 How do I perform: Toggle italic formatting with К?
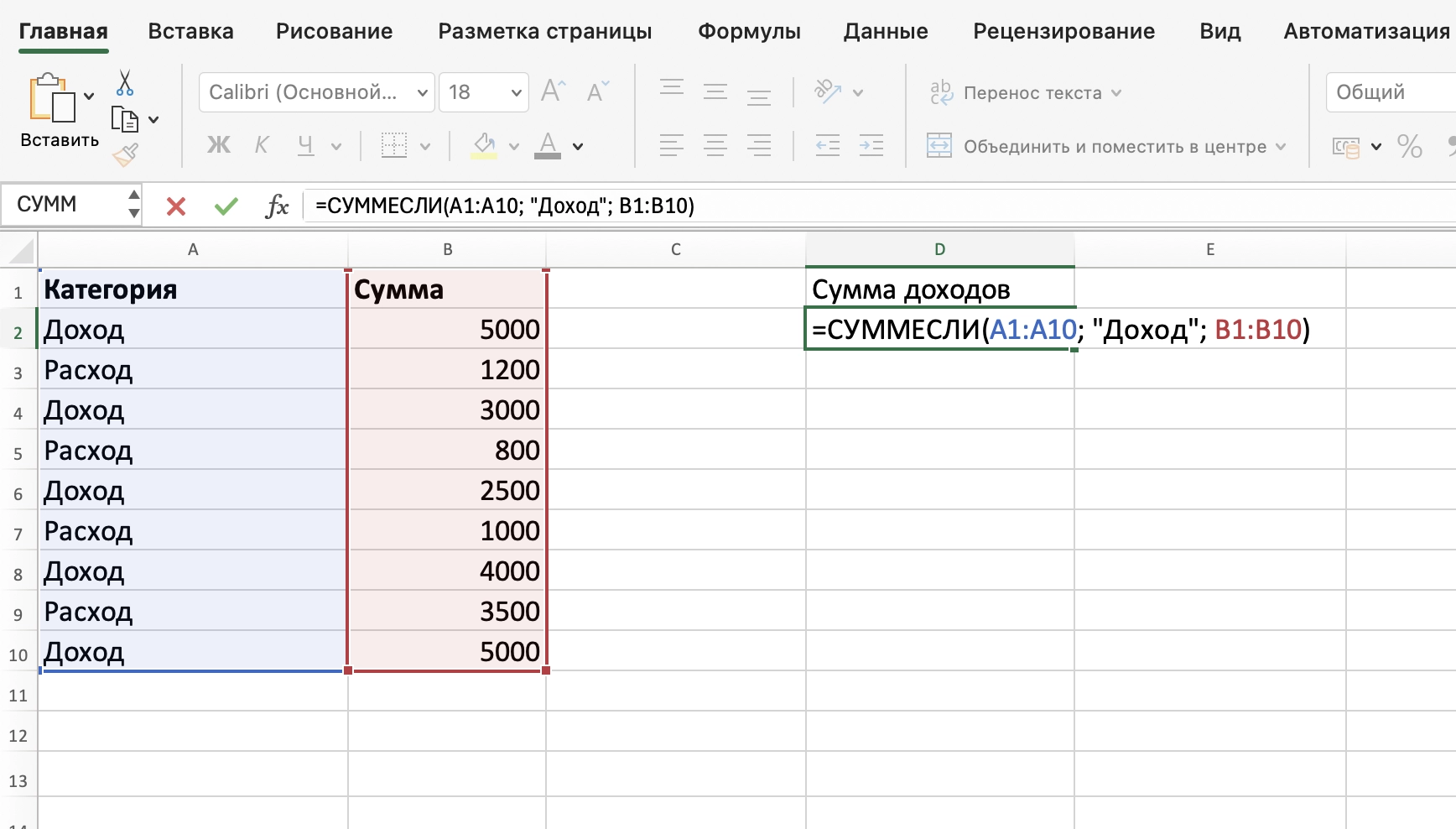(x=261, y=144)
